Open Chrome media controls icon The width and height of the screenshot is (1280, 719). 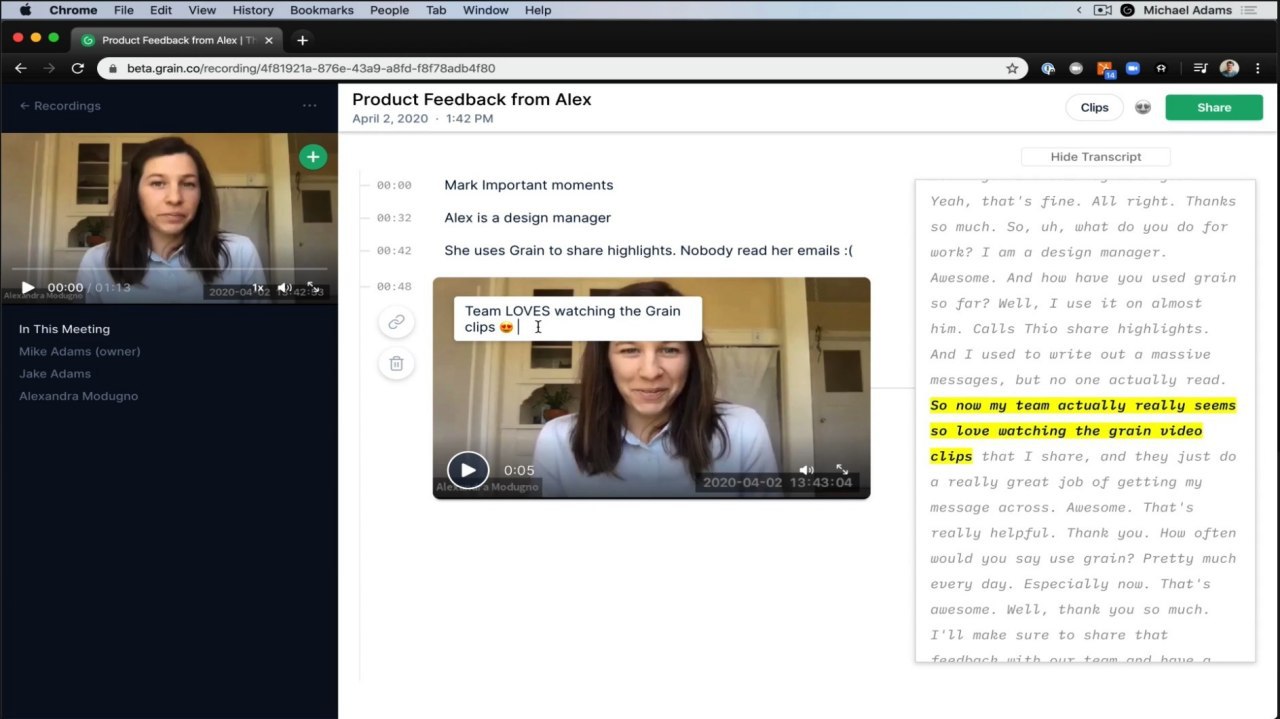(1200, 69)
